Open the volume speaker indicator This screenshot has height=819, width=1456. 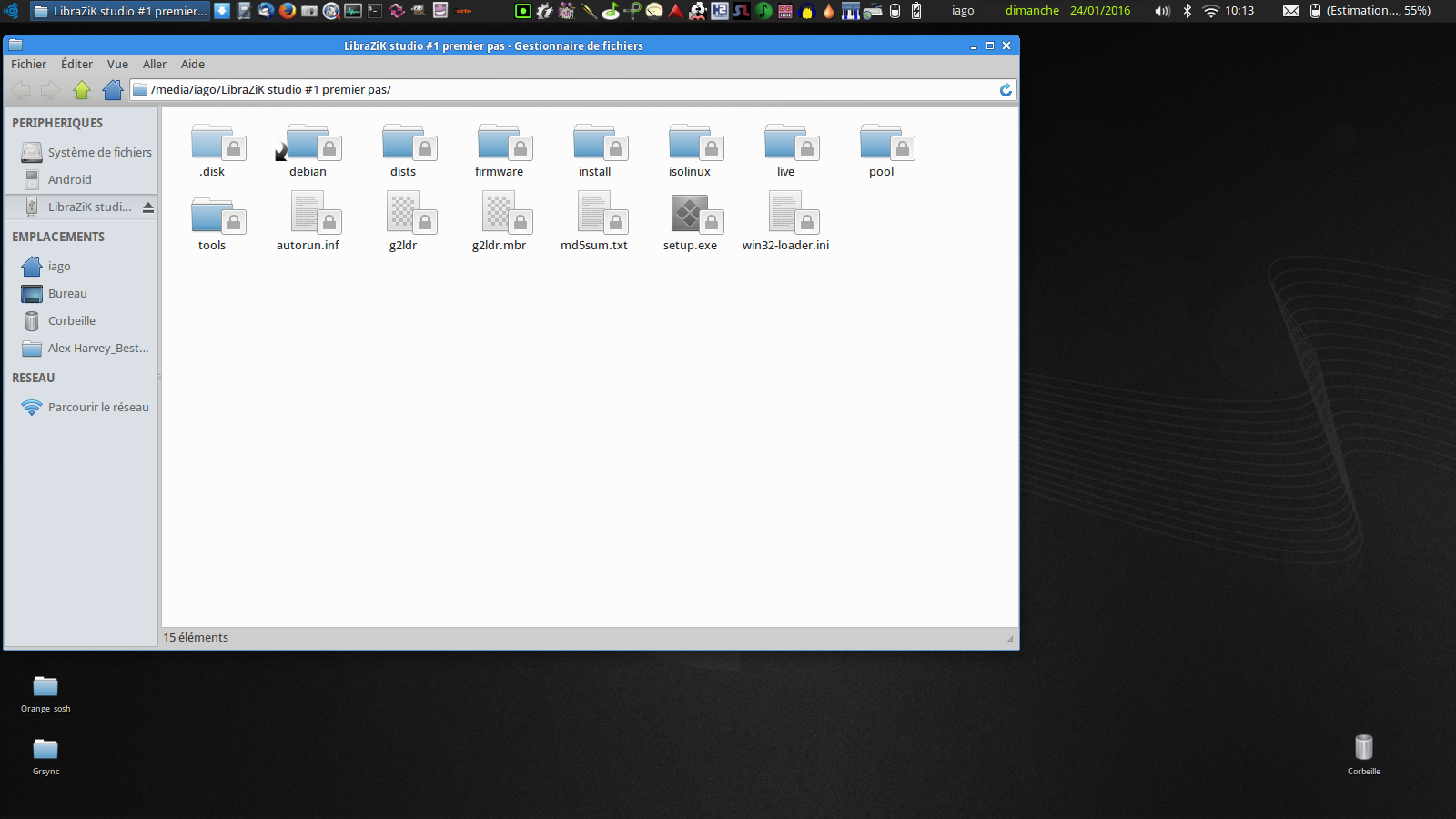click(x=1162, y=11)
